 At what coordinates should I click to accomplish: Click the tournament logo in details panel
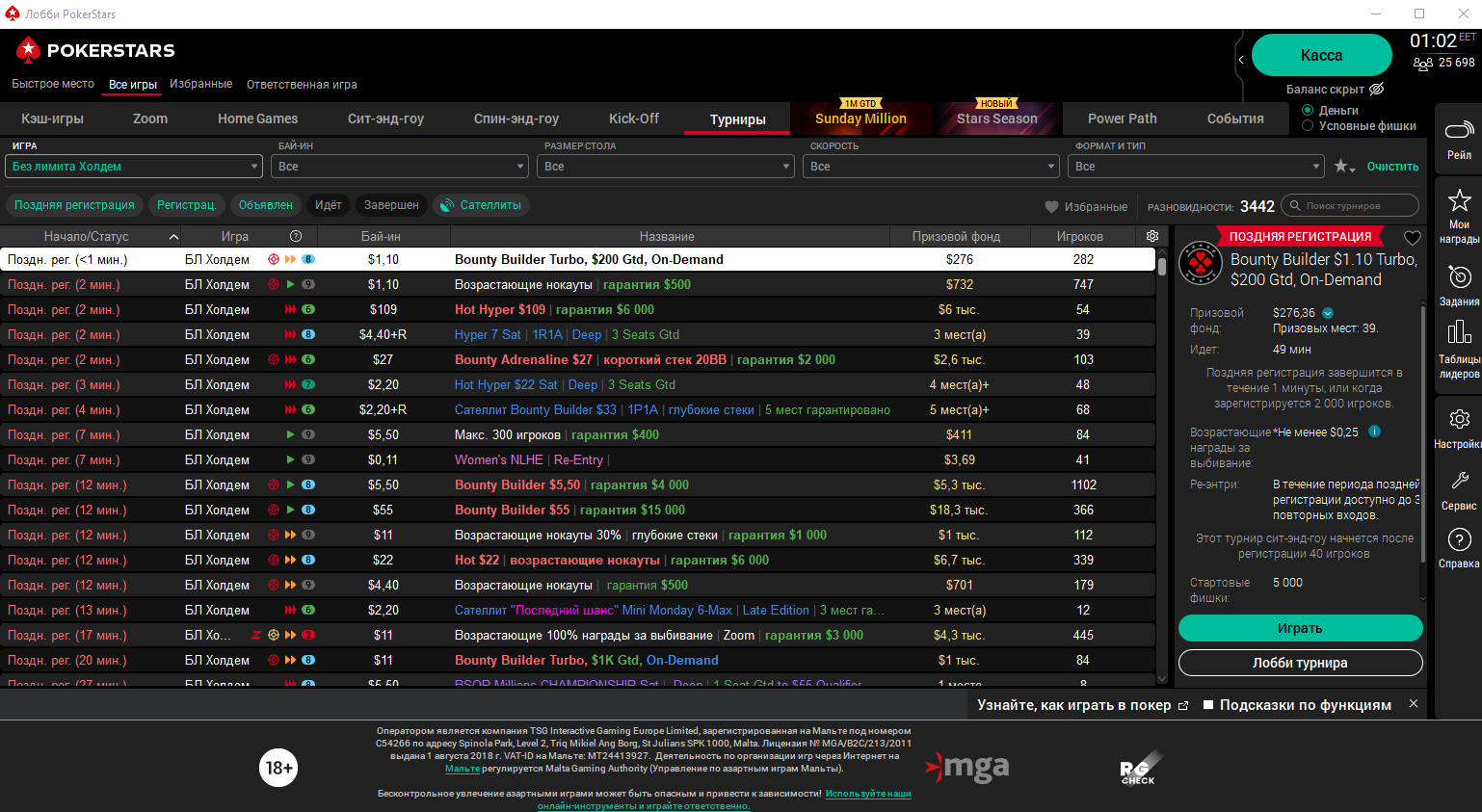pos(1201,263)
